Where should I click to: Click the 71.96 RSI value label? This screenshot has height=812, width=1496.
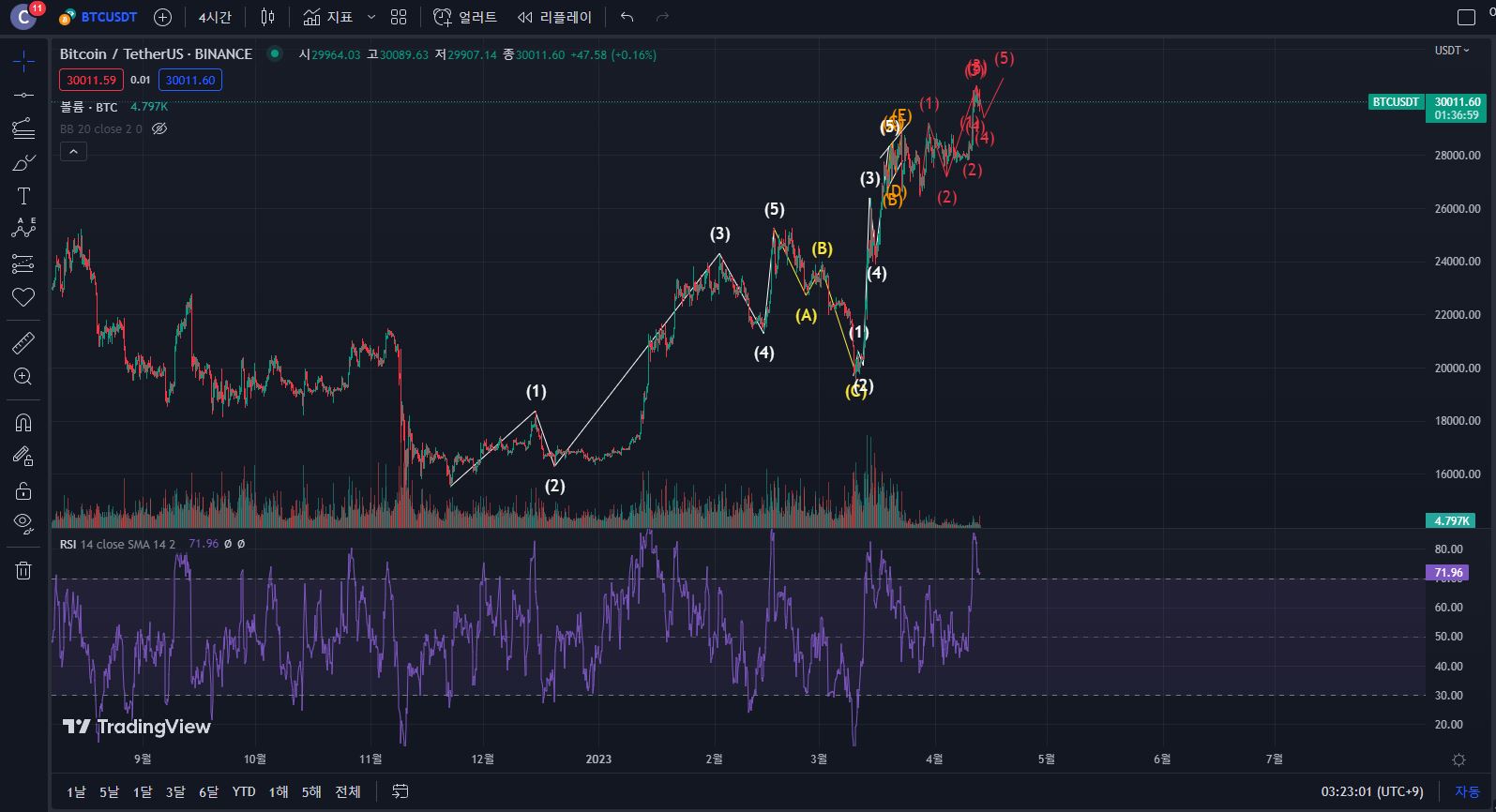pyautogui.click(x=1448, y=572)
